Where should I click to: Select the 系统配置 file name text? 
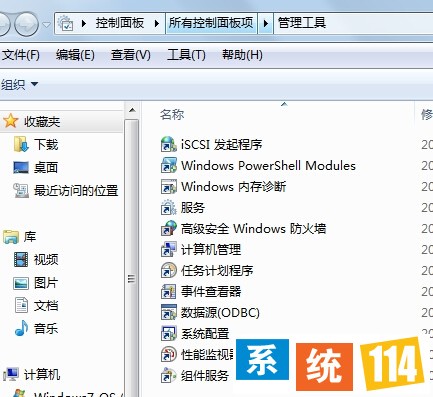pos(205,334)
